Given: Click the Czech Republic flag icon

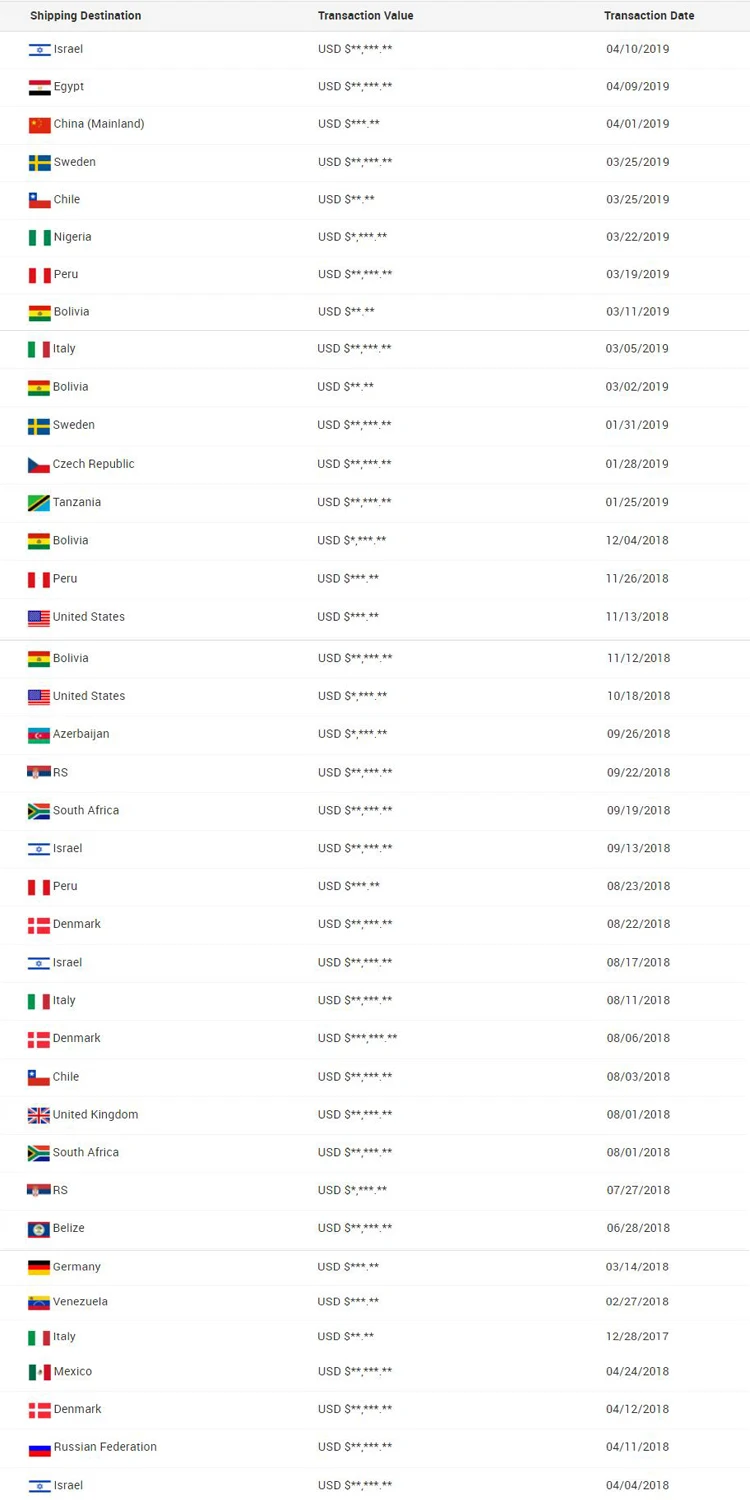Looking at the screenshot, I should click(x=39, y=465).
